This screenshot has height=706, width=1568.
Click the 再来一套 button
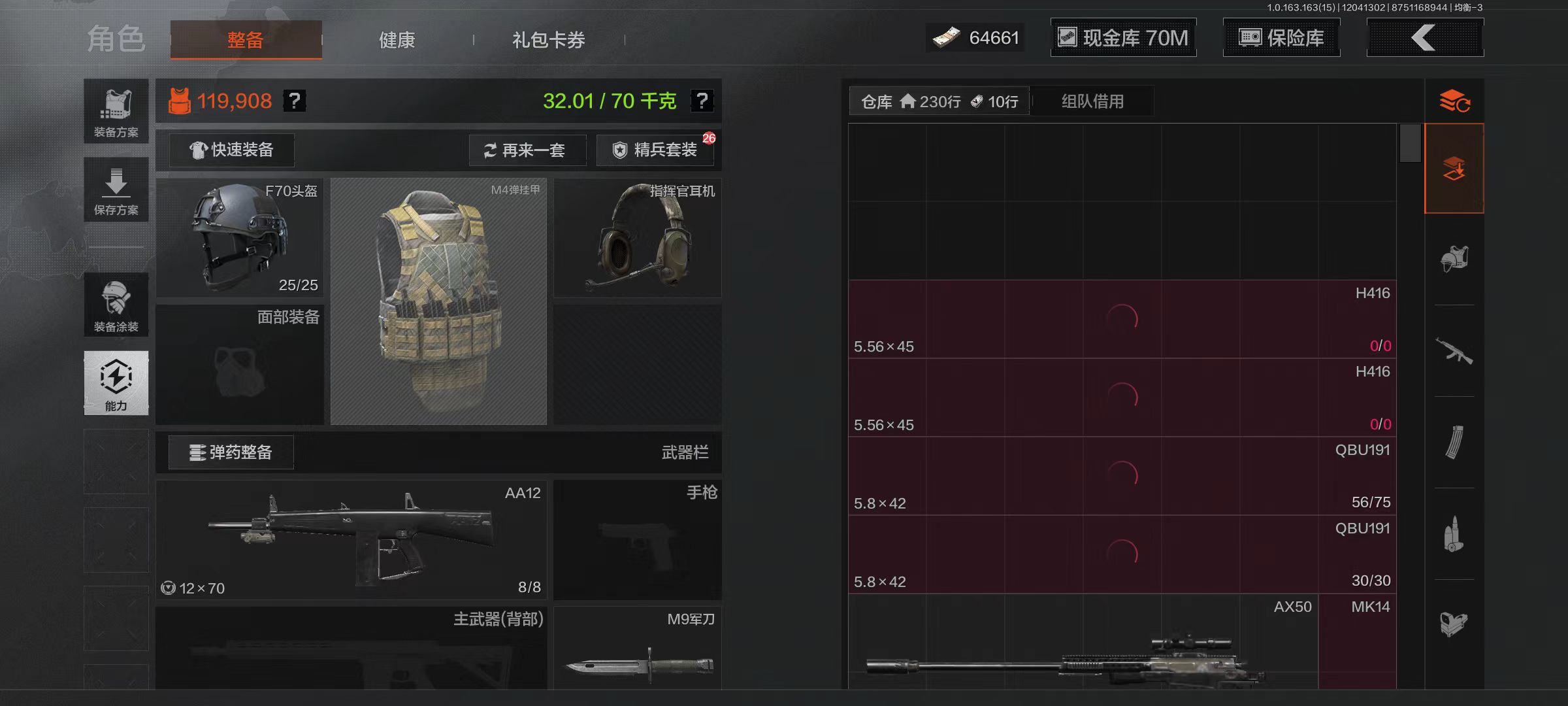(x=527, y=150)
